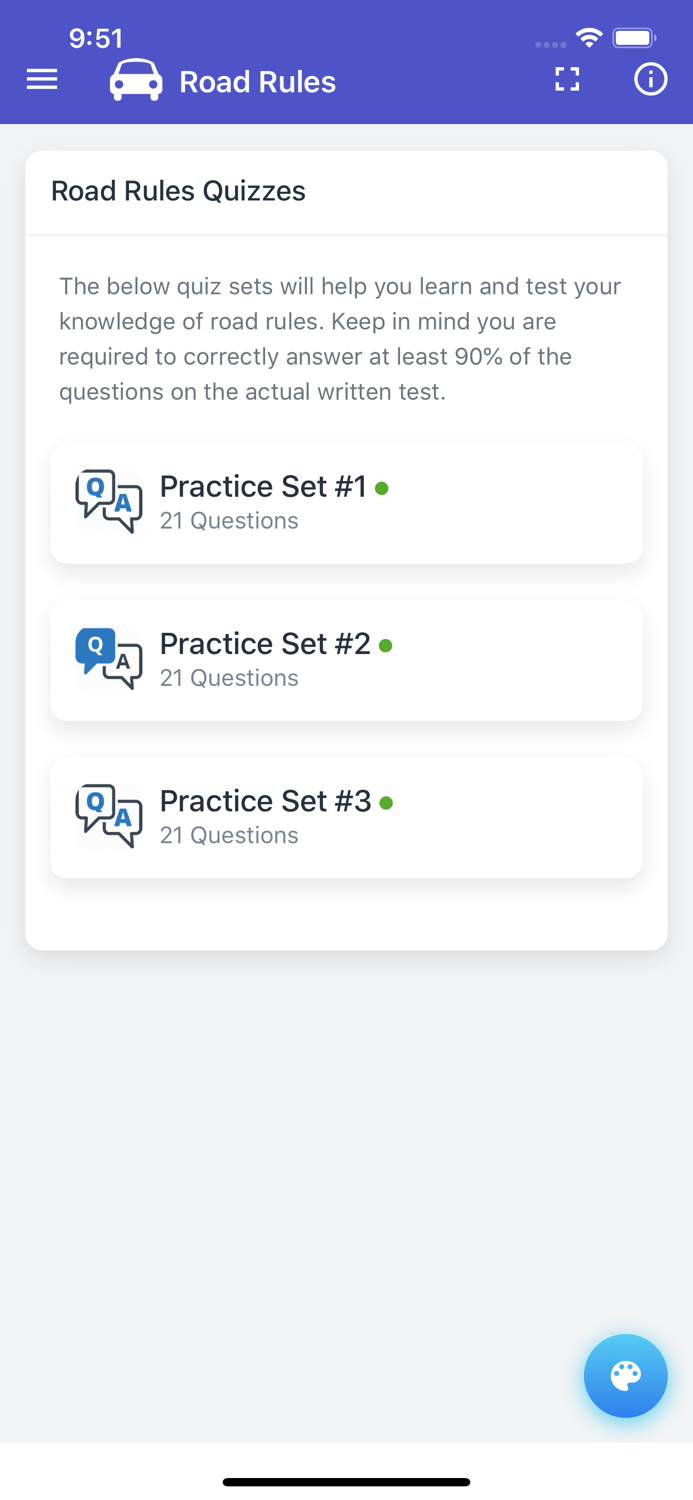Open Practice Set #3 quiz
The height and width of the screenshot is (1500, 693).
click(346, 817)
